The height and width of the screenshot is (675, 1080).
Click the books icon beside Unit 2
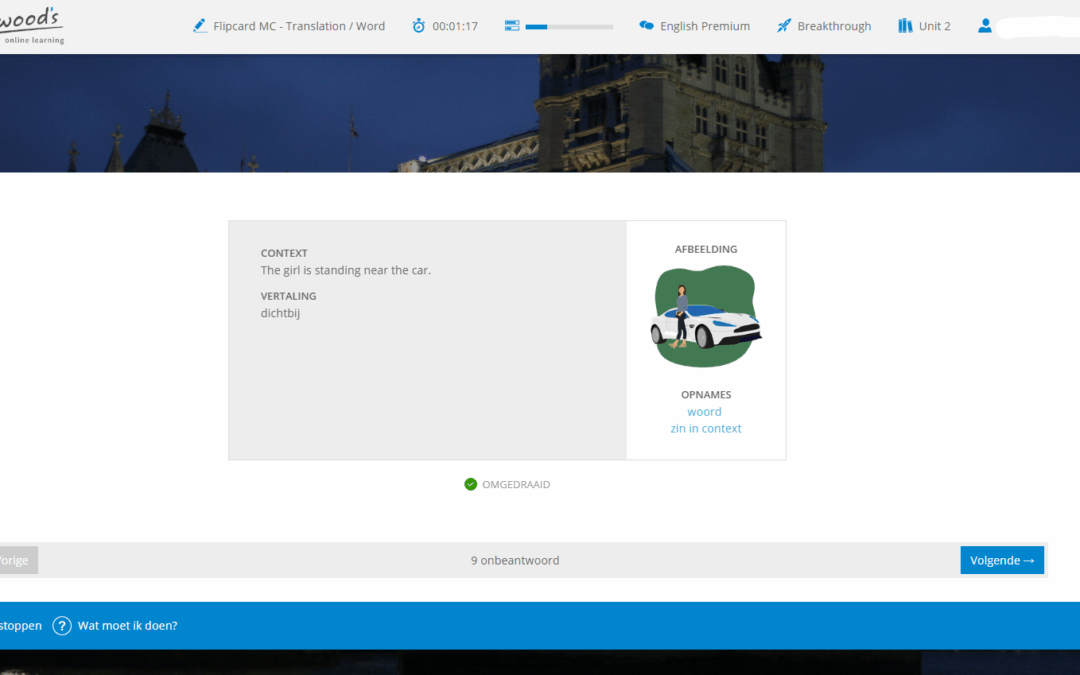click(x=905, y=26)
